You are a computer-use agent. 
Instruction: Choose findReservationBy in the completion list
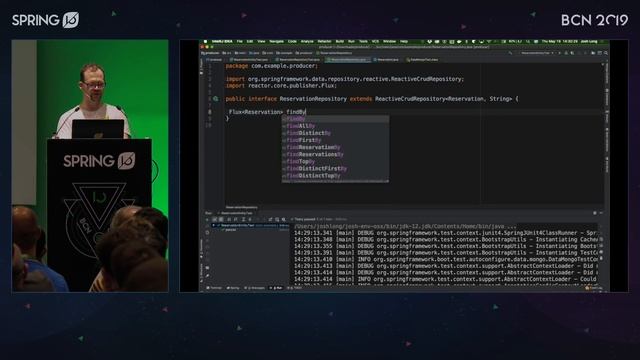[335, 147]
